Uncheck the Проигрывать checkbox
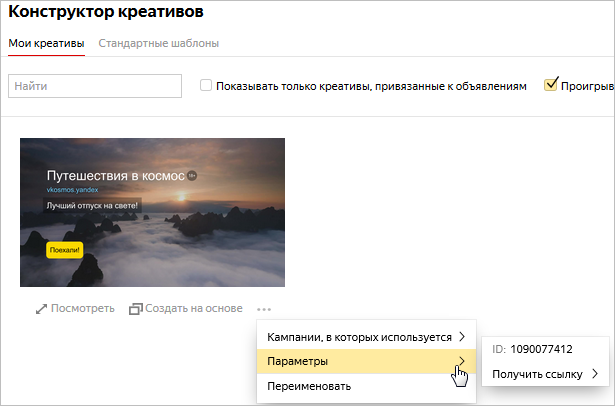 (x=551, y=84)
